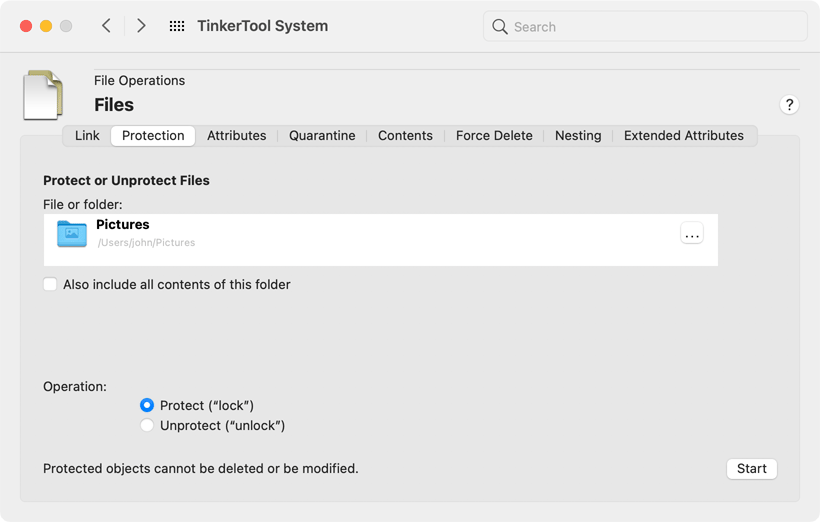Viewport: 820px width, 522px height.
Task: Switch to the Link tab
Action: tap(87, 135)
